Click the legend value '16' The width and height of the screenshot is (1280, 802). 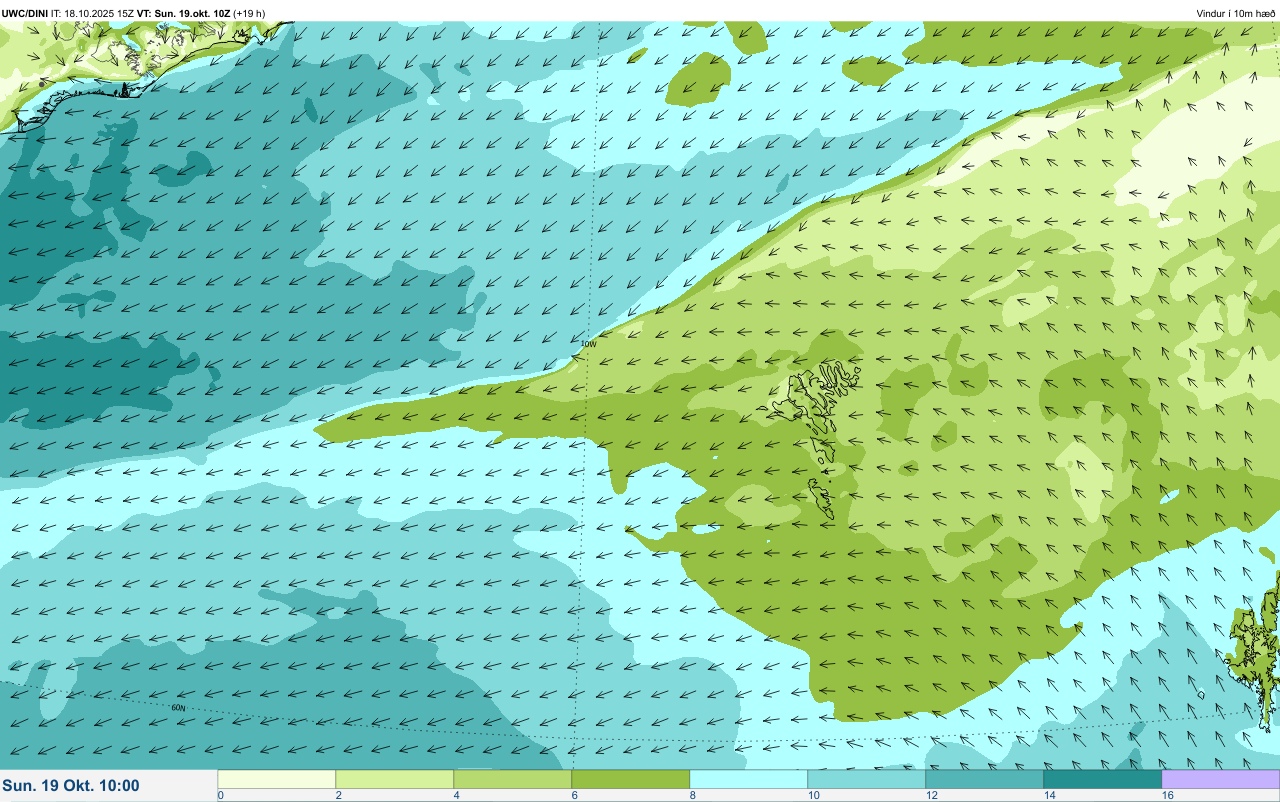[1168, 795]
